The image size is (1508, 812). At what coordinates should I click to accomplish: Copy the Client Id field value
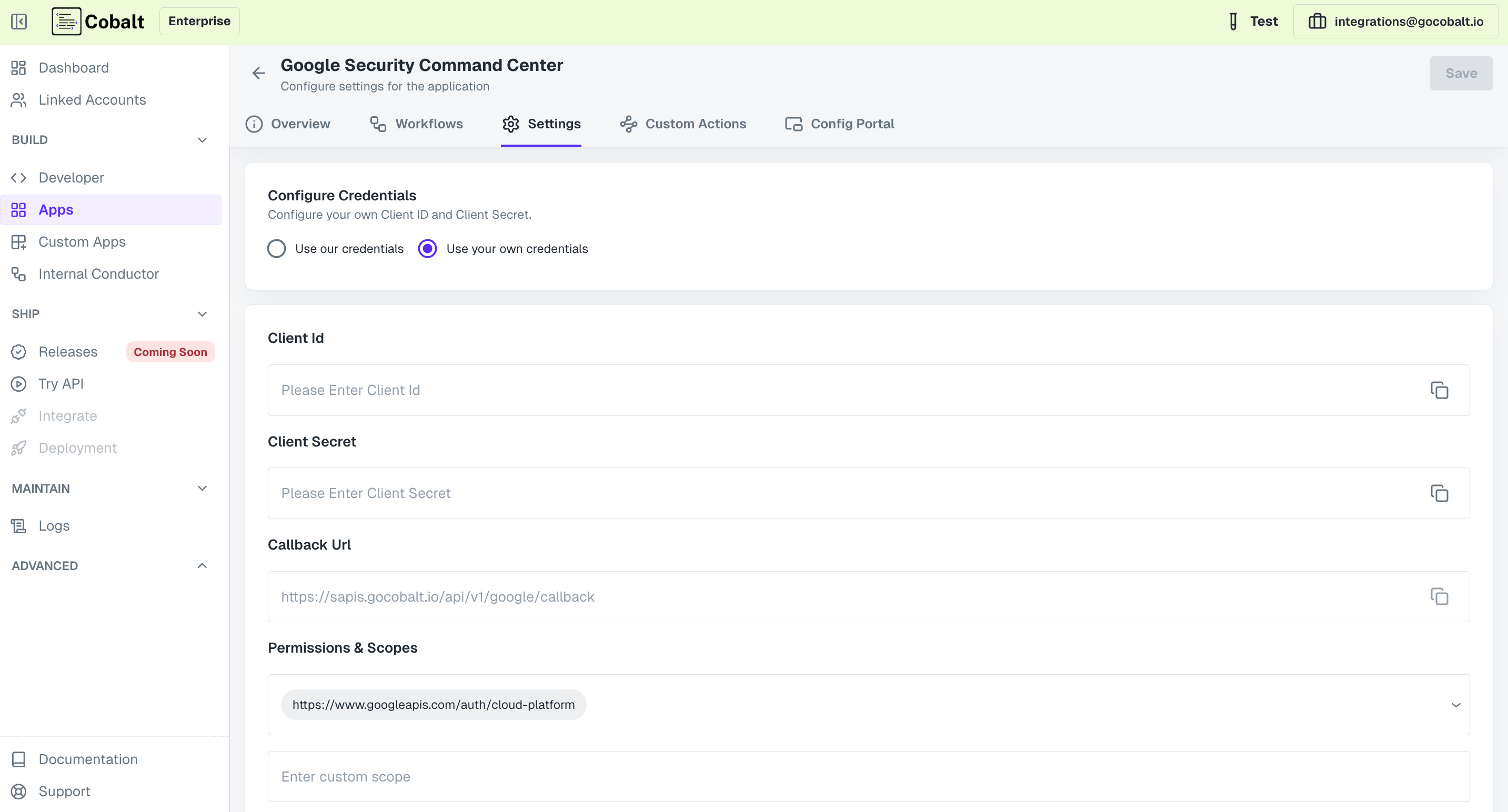pos(1440,390)
